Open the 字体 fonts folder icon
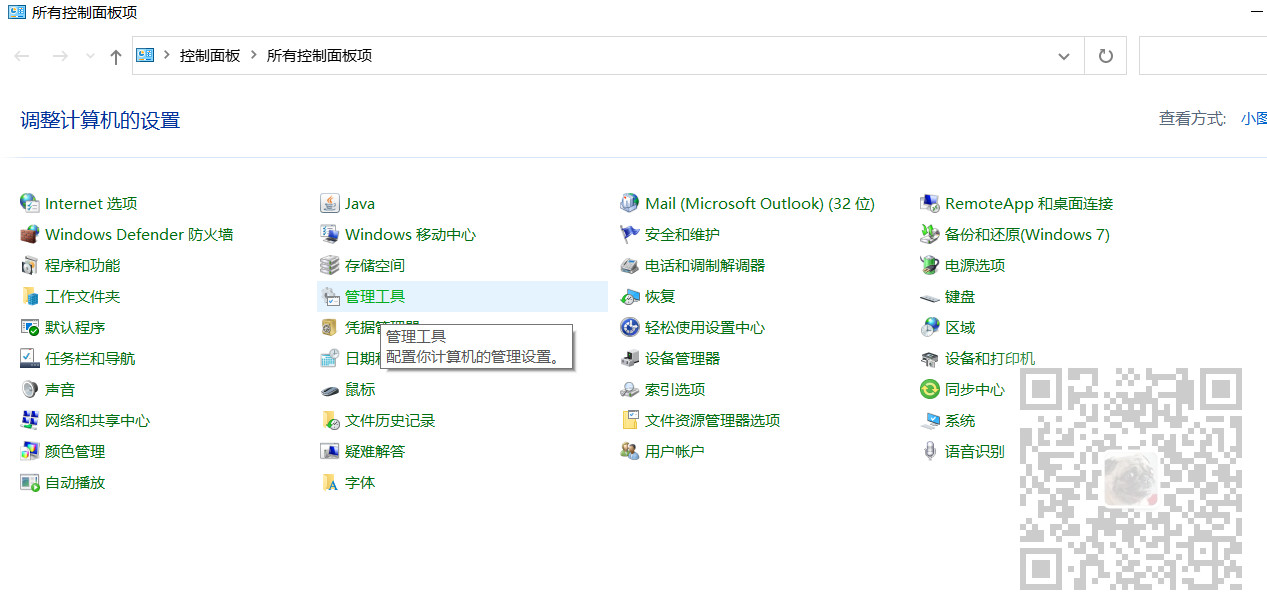Screen dimensions: 1267x614 point(329,482)
